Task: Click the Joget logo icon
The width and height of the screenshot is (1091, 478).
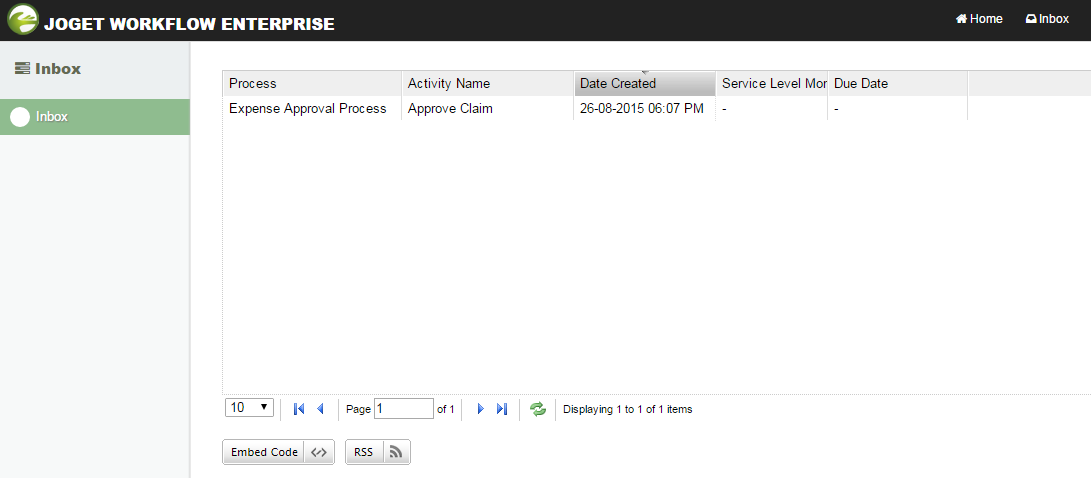Action: coord(23,21)
